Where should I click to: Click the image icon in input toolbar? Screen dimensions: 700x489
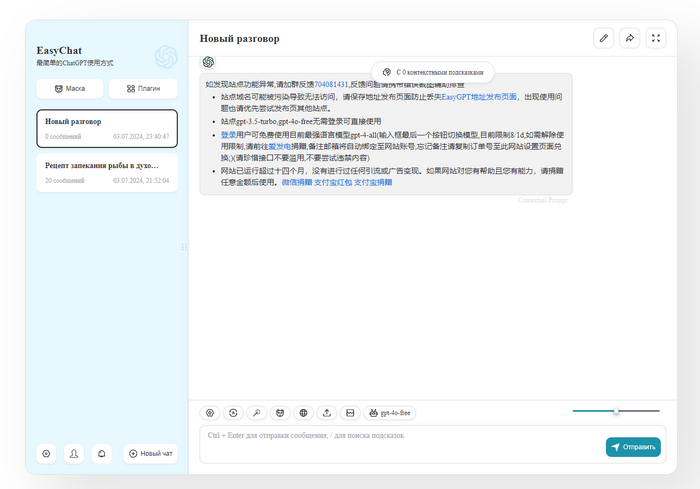pos(350,412)
